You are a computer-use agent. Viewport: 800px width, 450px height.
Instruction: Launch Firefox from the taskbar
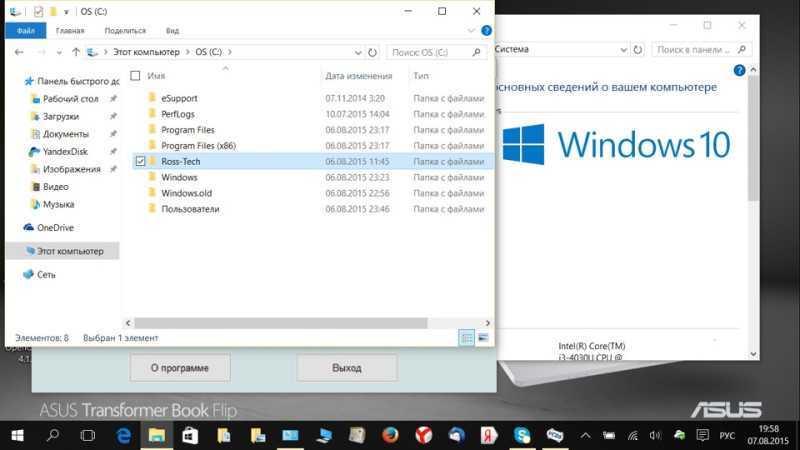(390, 435)
